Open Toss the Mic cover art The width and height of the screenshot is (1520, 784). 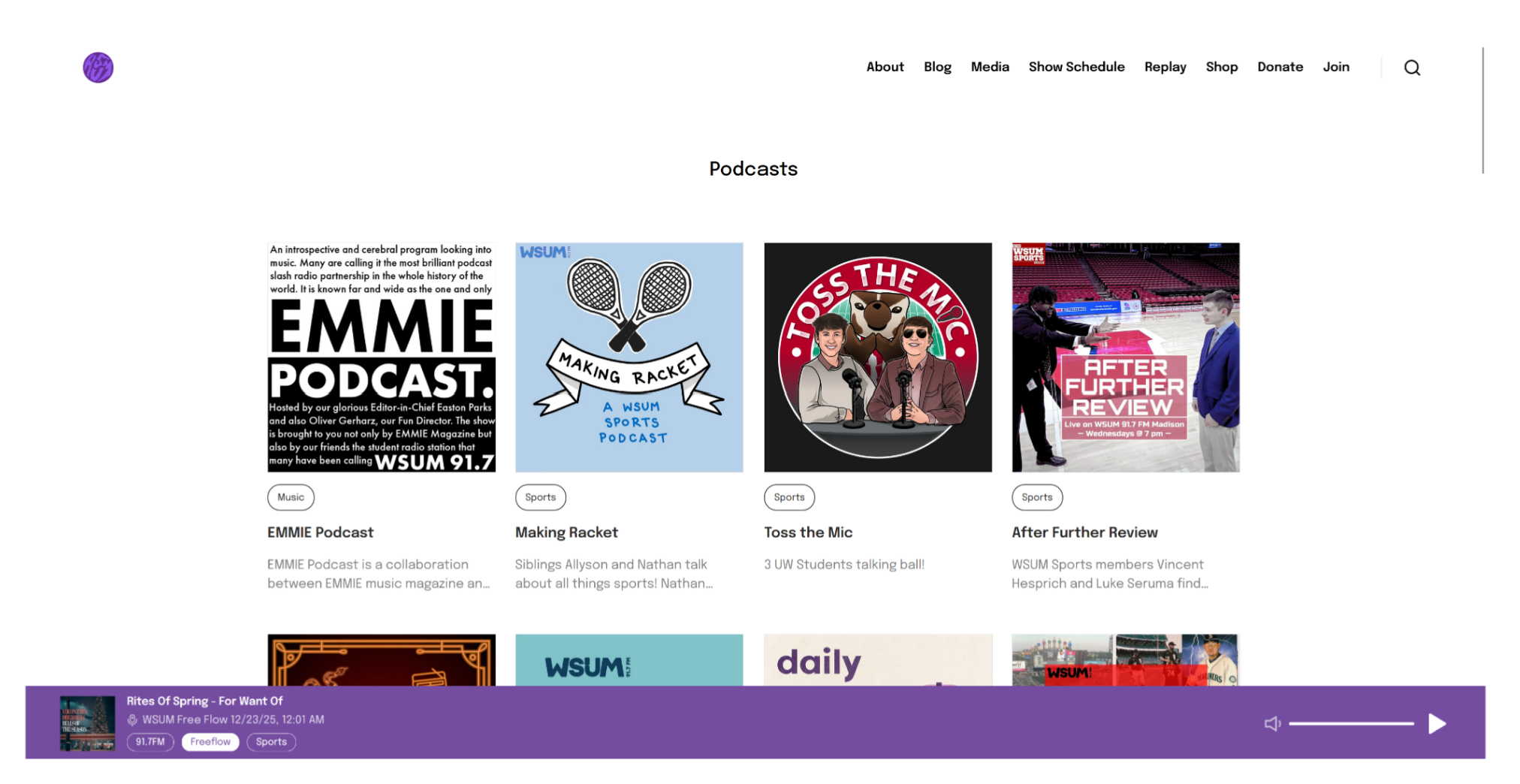coord(878,357)
